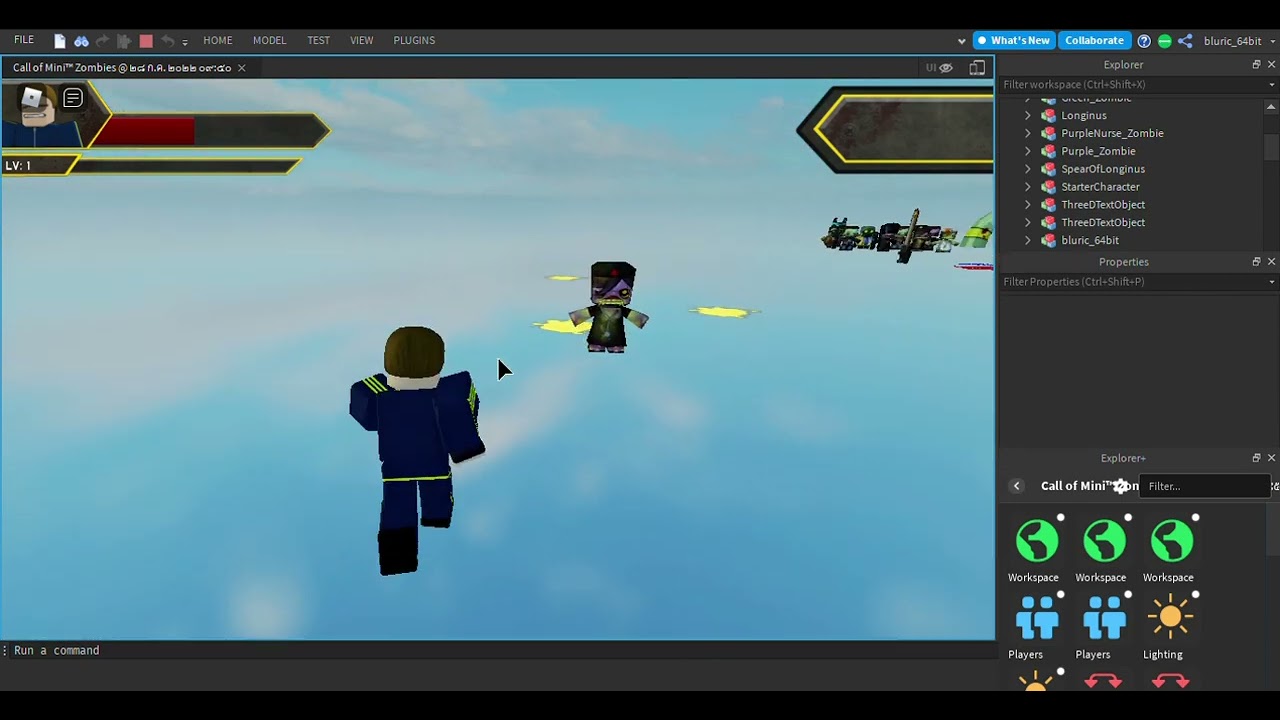Click the Undo arrow icon

coord(167,41)
